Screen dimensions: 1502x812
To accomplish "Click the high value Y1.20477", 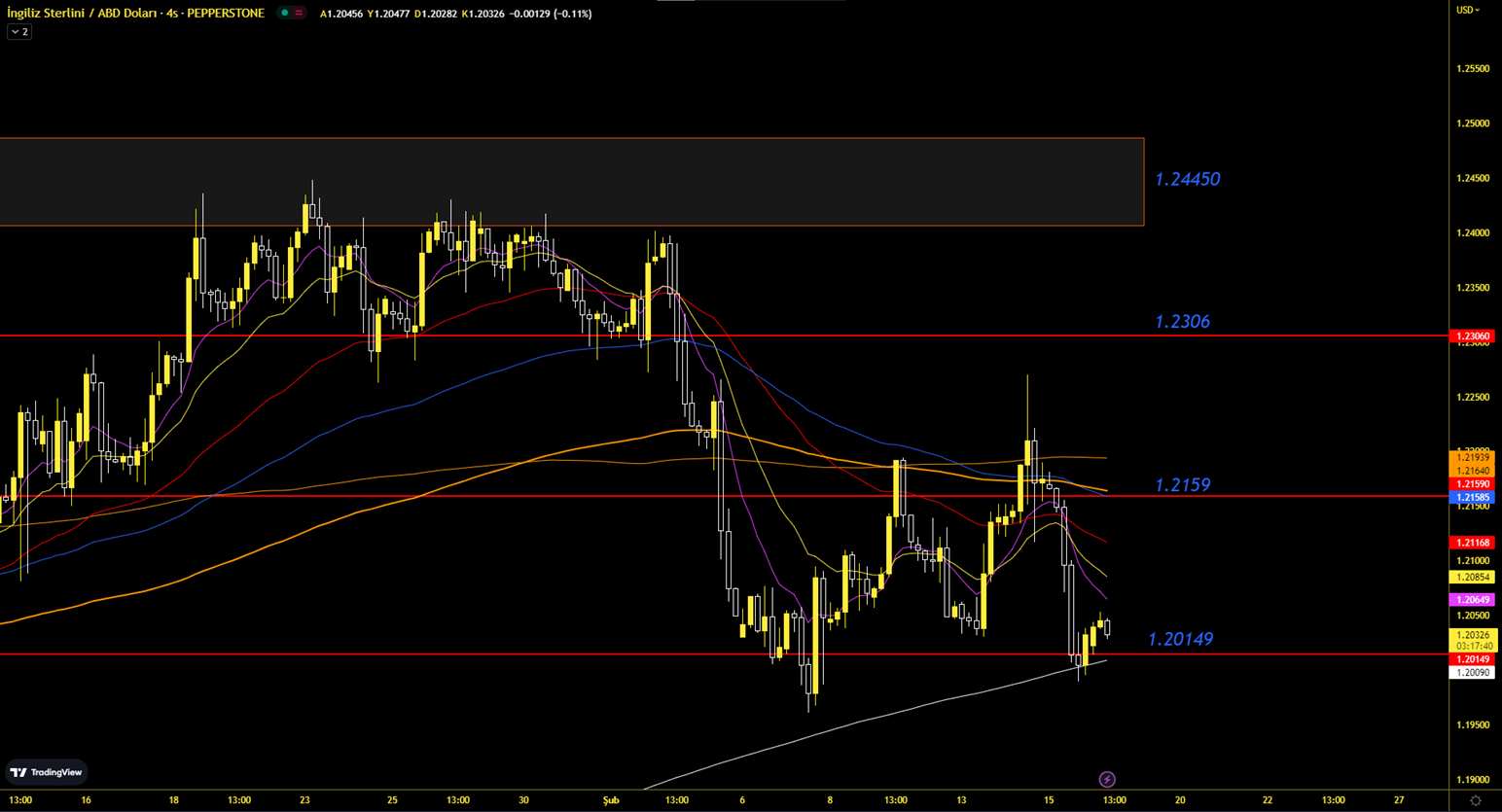I will click(x=388, y=14).
